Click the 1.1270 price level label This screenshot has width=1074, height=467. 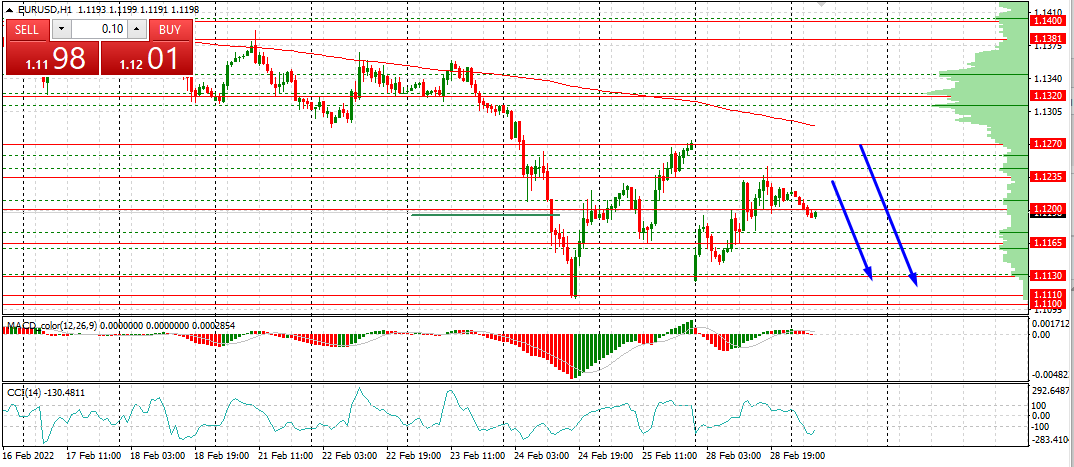1047,144
